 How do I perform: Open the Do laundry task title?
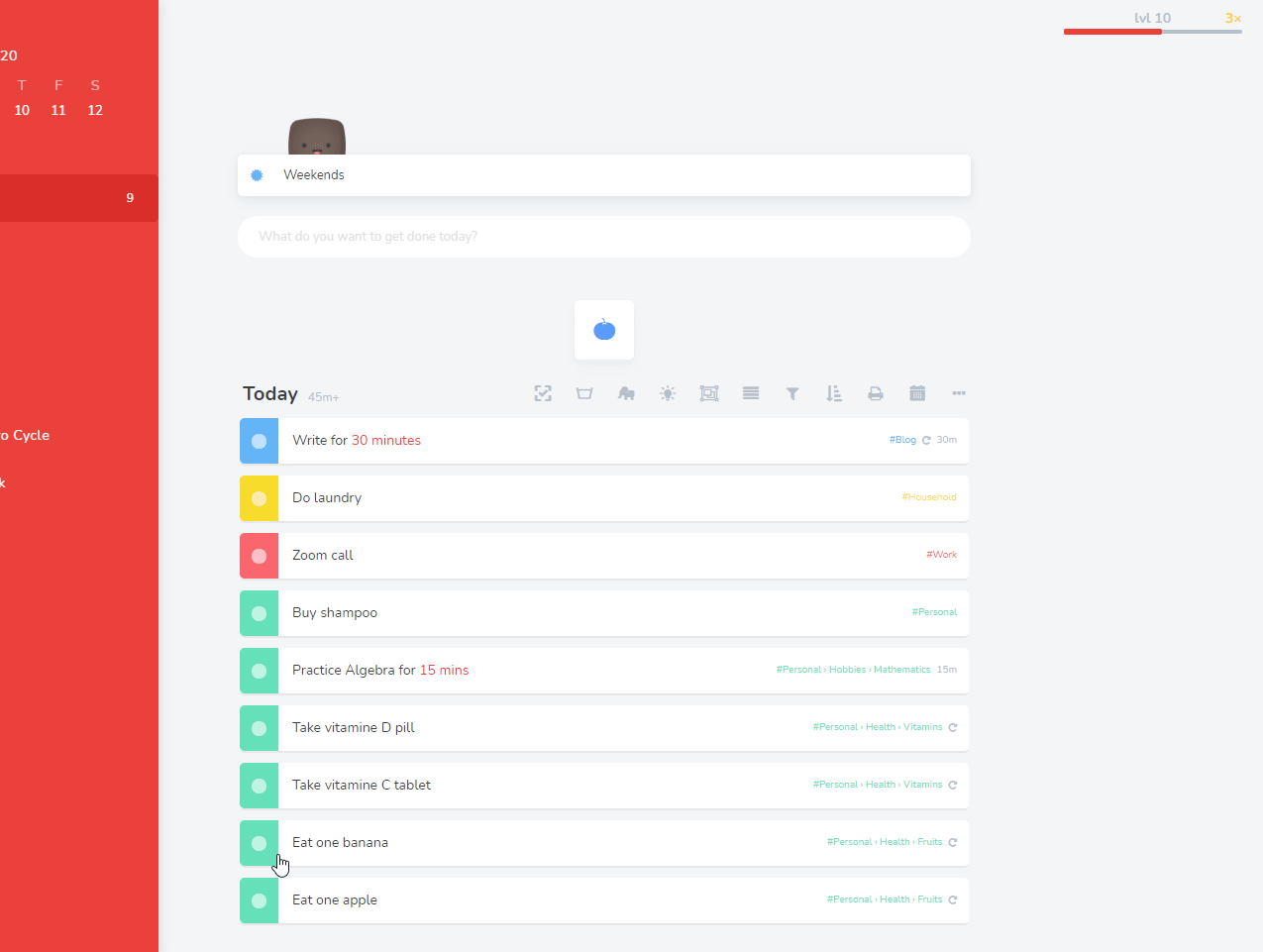click(327, 497)
